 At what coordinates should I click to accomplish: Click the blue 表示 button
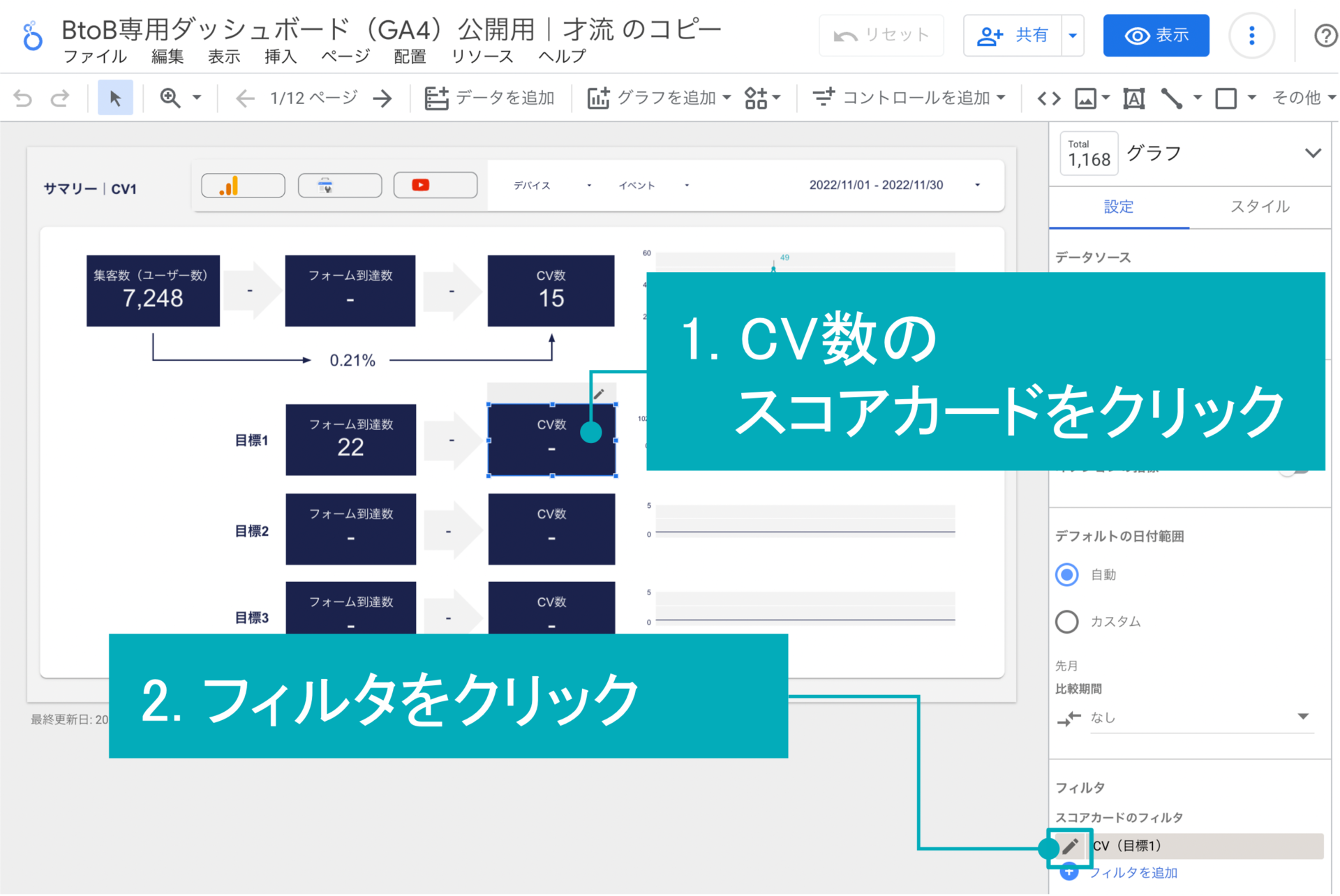(x=1156, y=36)
